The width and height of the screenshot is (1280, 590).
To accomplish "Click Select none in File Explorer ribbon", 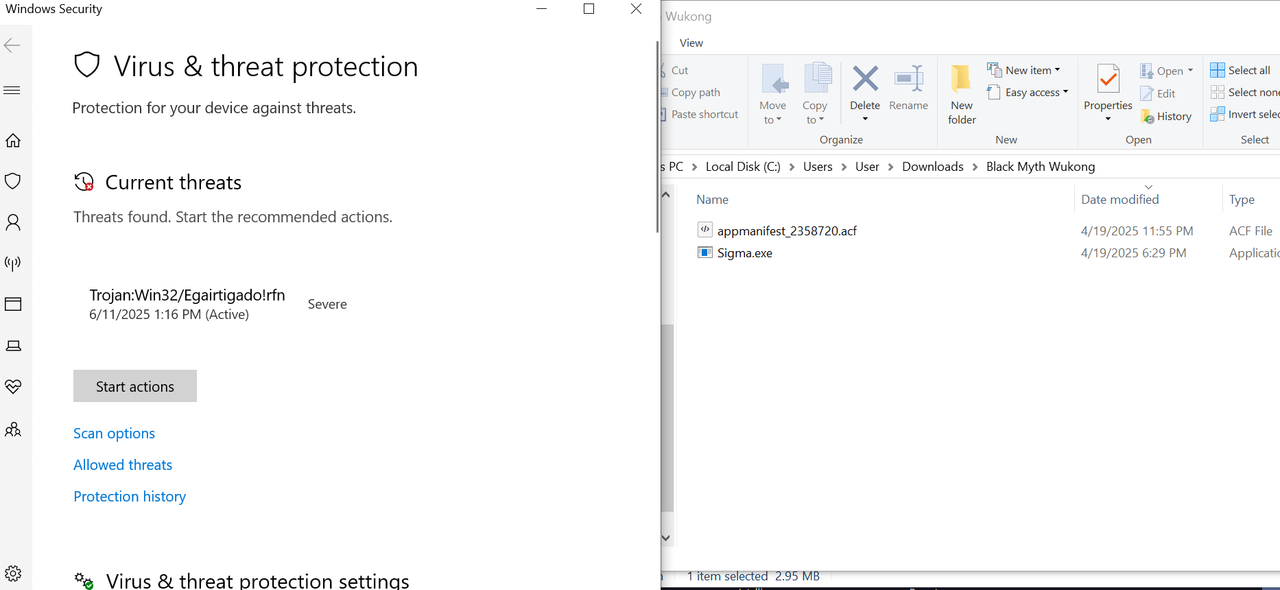I will click(x=1245, y=92).
